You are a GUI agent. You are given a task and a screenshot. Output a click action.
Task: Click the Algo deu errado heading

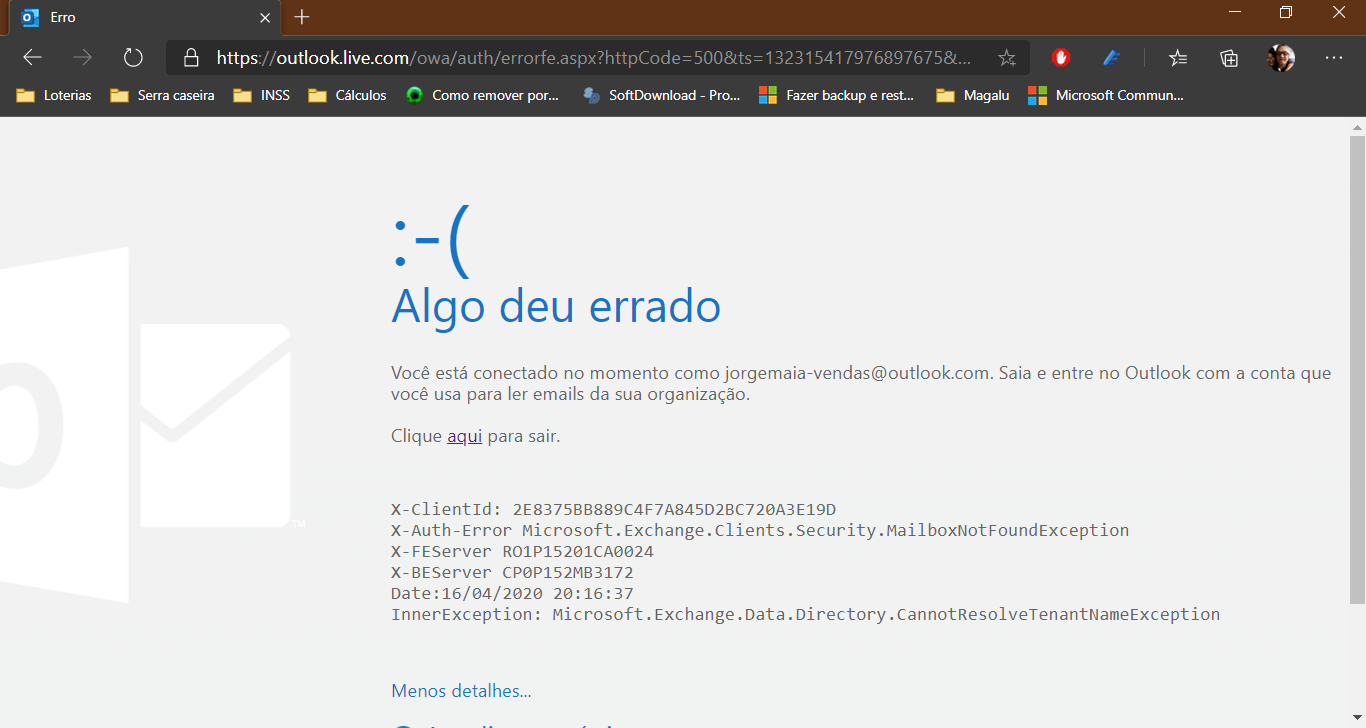556,305
